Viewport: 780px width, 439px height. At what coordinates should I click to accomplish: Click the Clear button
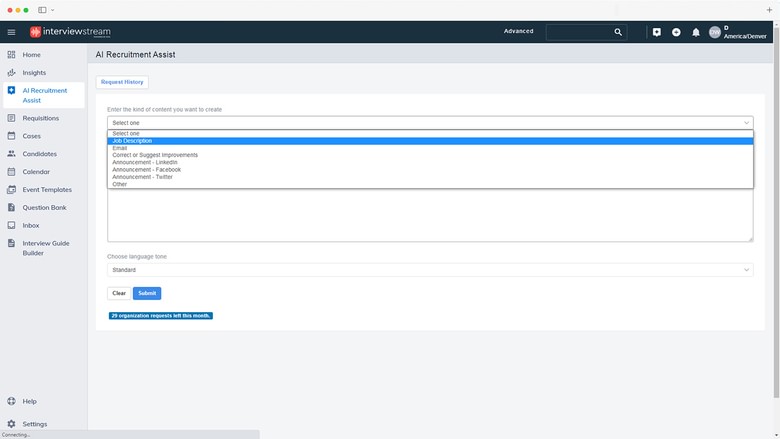tap(119, 293)
